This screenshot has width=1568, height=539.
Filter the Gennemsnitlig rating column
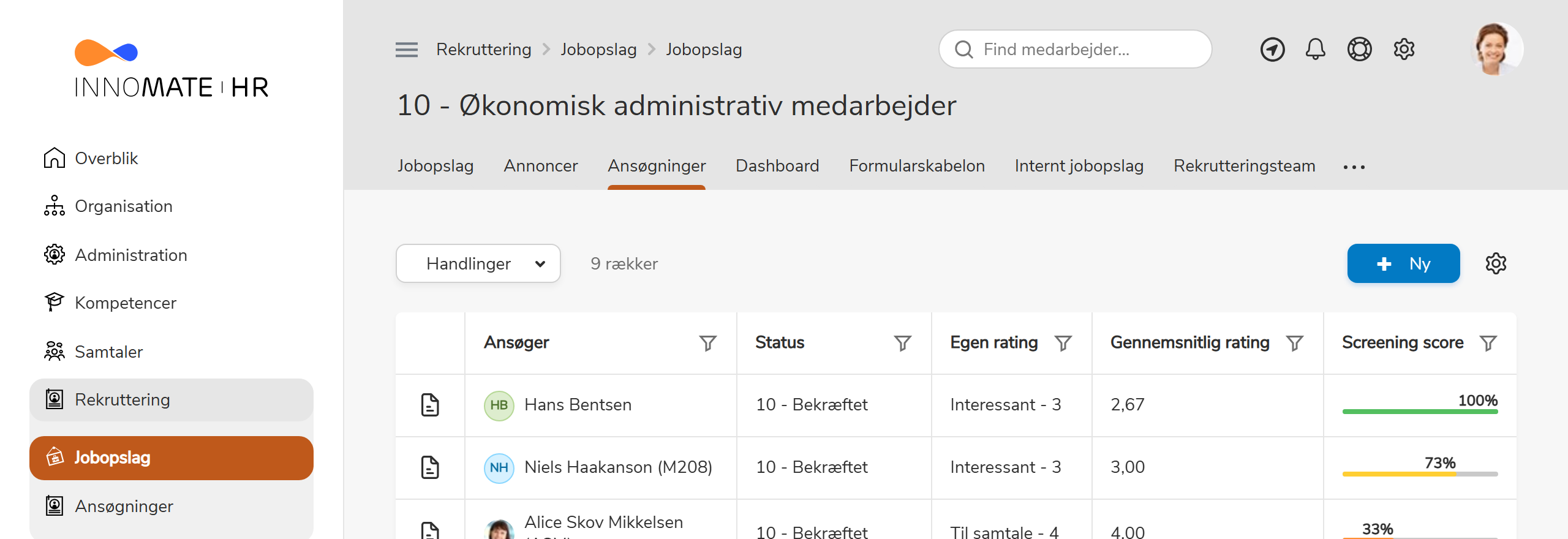point(1295,343)
